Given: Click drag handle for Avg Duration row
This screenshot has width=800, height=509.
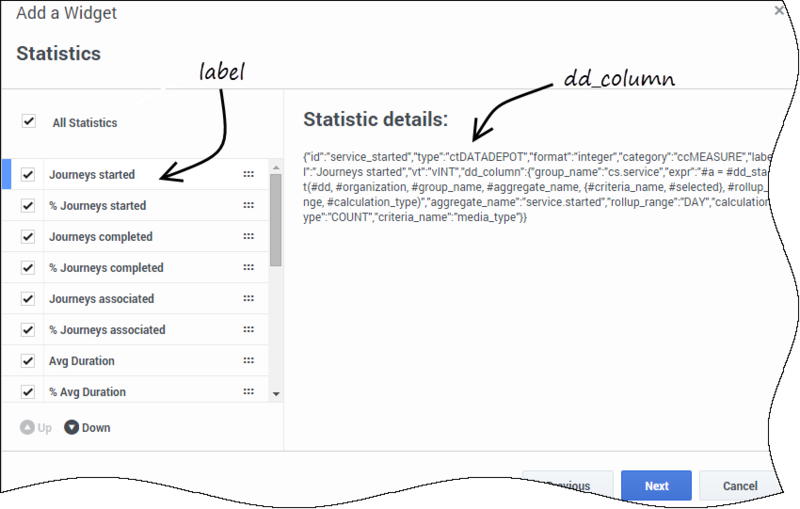Looking at the screenshot, I should (248, 361).
